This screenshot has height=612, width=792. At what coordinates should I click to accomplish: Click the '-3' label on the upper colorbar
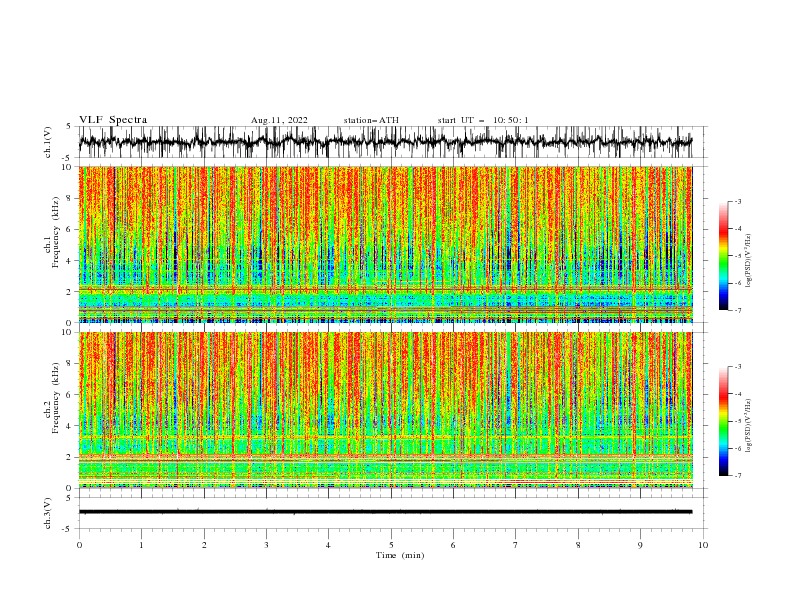738,201
